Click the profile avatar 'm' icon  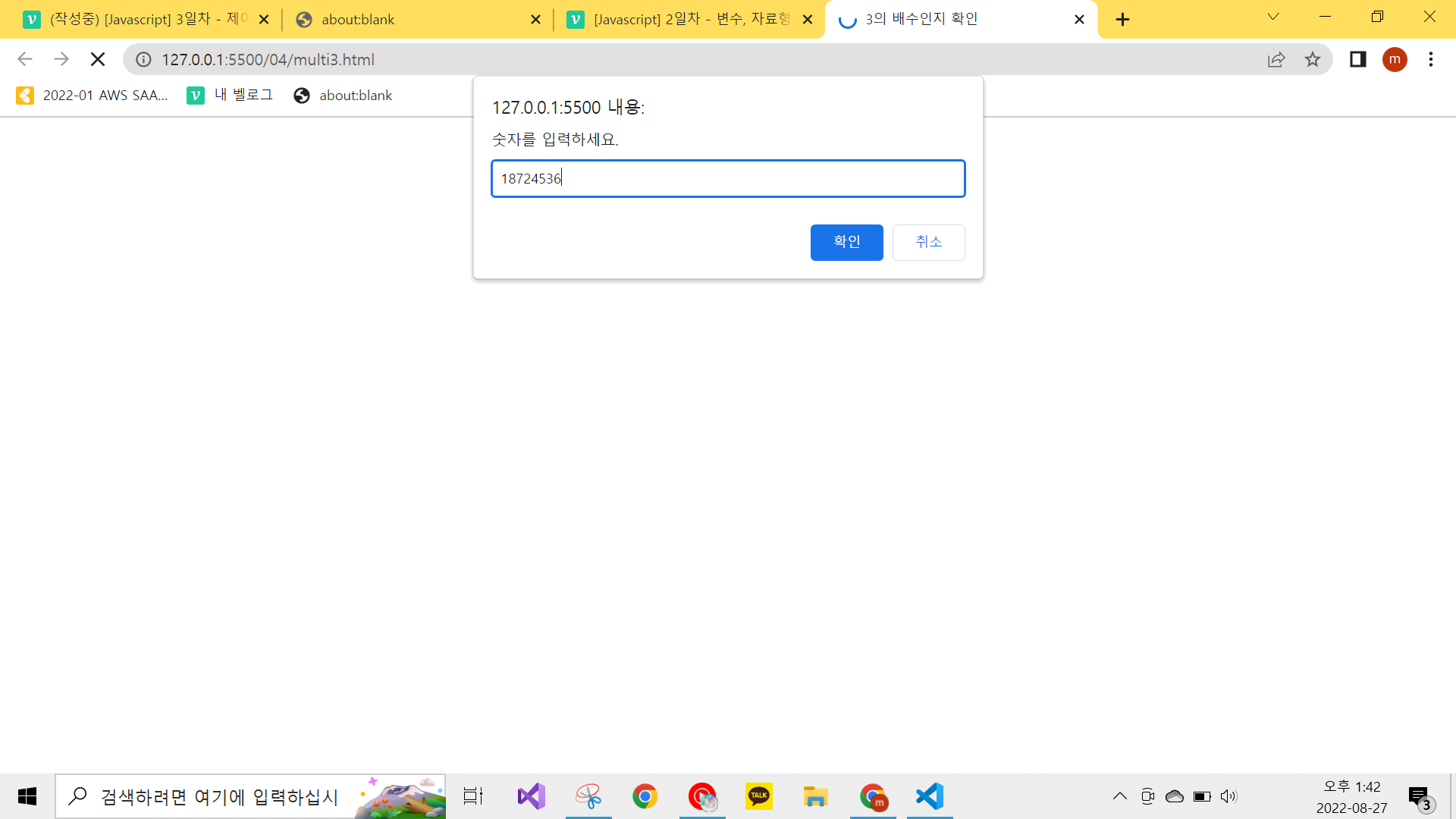1395,59
